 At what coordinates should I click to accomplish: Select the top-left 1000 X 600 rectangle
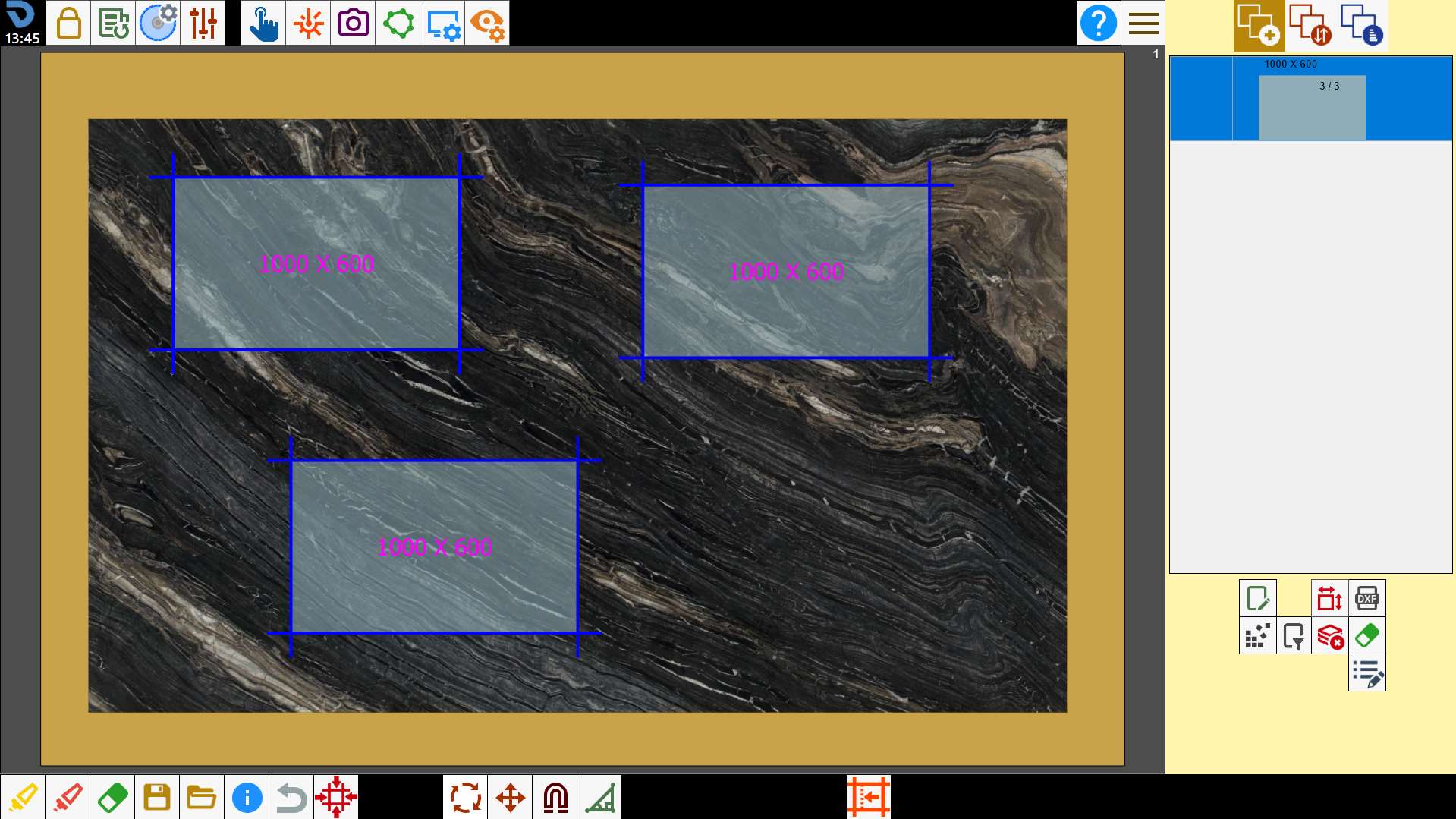click(316, 263)
